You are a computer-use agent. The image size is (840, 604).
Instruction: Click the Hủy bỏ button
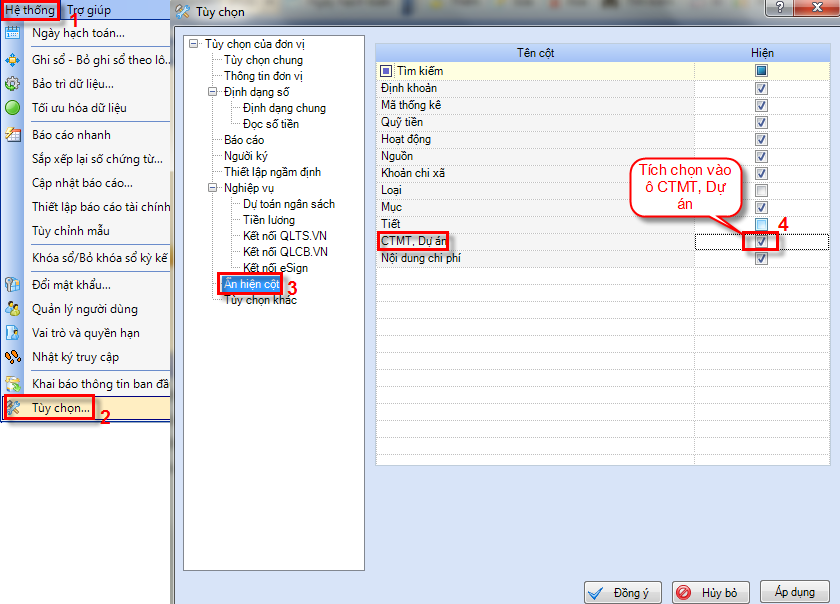[711, 593]
